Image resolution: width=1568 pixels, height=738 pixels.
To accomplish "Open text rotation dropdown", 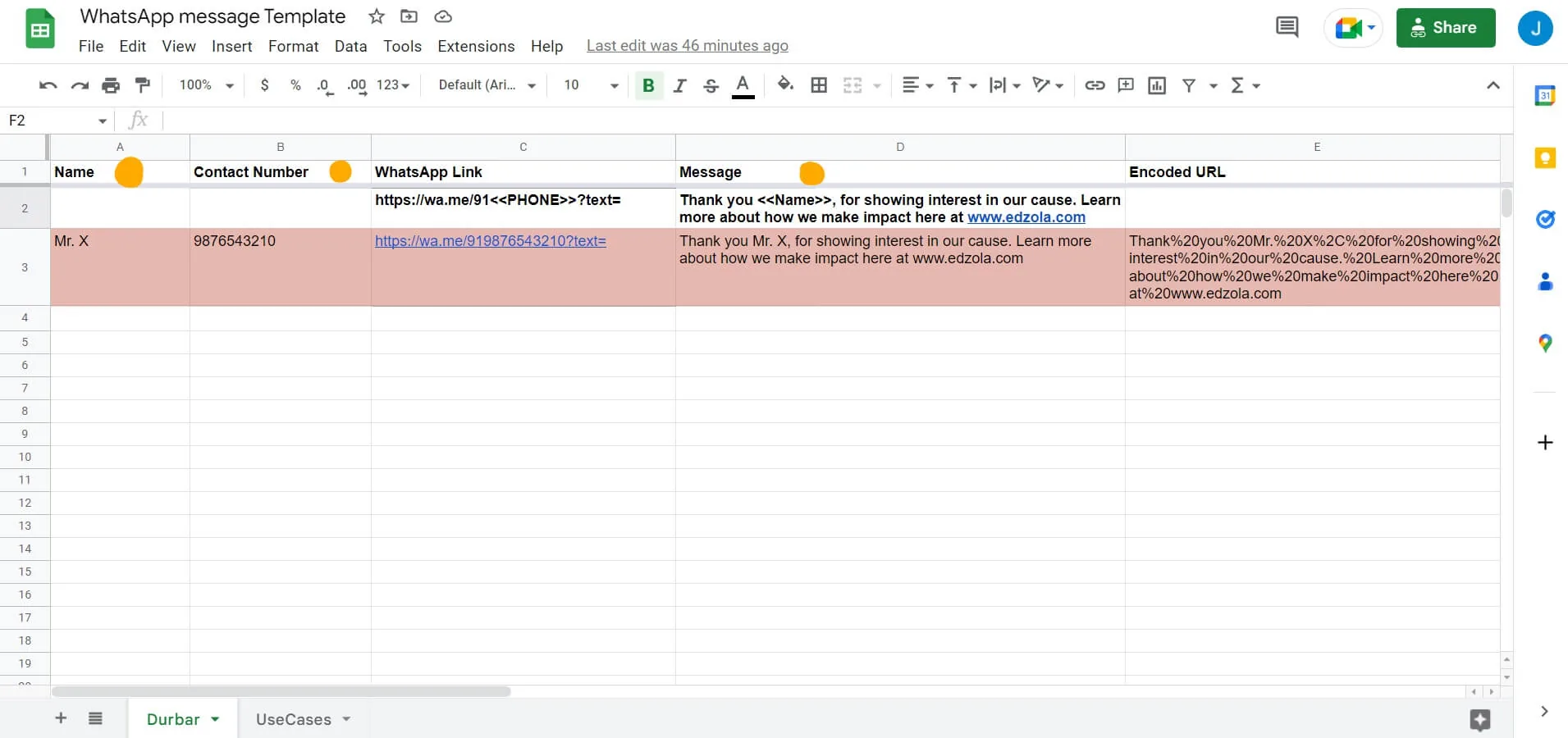I will pyautogui.click(x=1048, y=85).
